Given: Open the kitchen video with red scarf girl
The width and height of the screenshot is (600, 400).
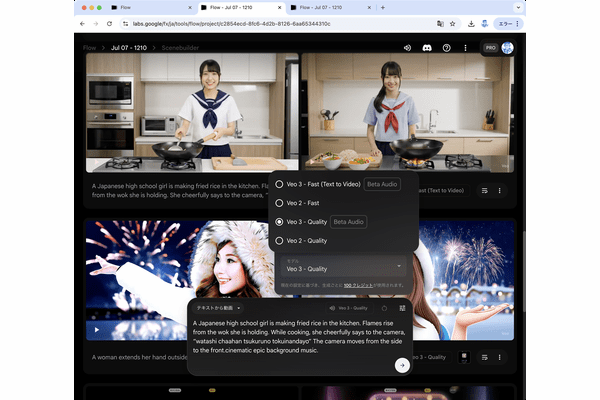Looking at the screenshot, I should click(x=408, y=113).
